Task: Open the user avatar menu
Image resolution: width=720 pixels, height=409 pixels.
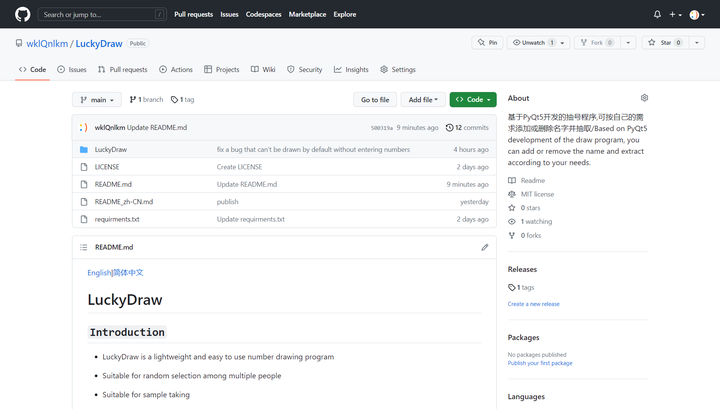Action: [696, 15]
